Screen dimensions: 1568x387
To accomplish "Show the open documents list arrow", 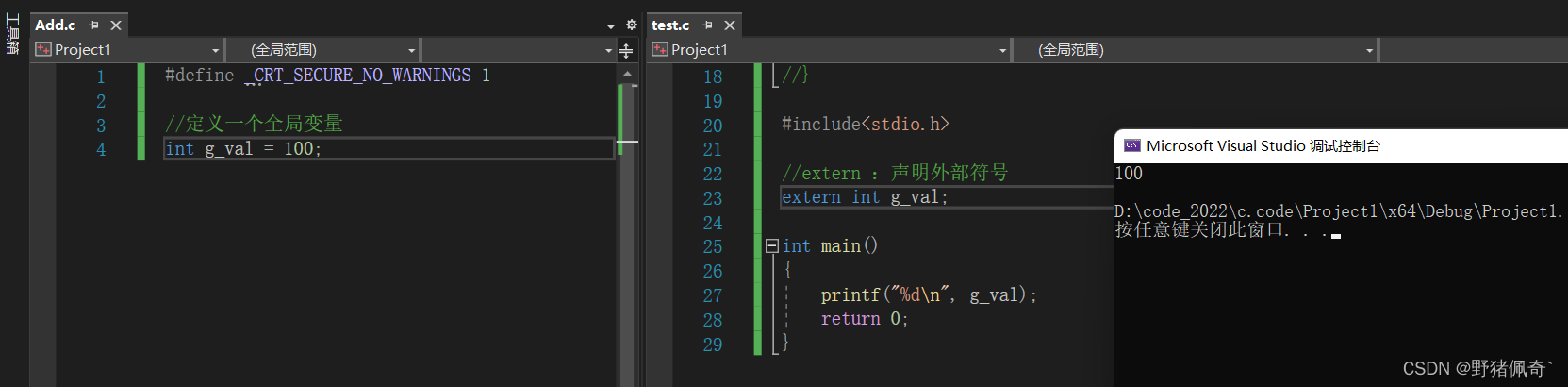I will coord(611,26).
